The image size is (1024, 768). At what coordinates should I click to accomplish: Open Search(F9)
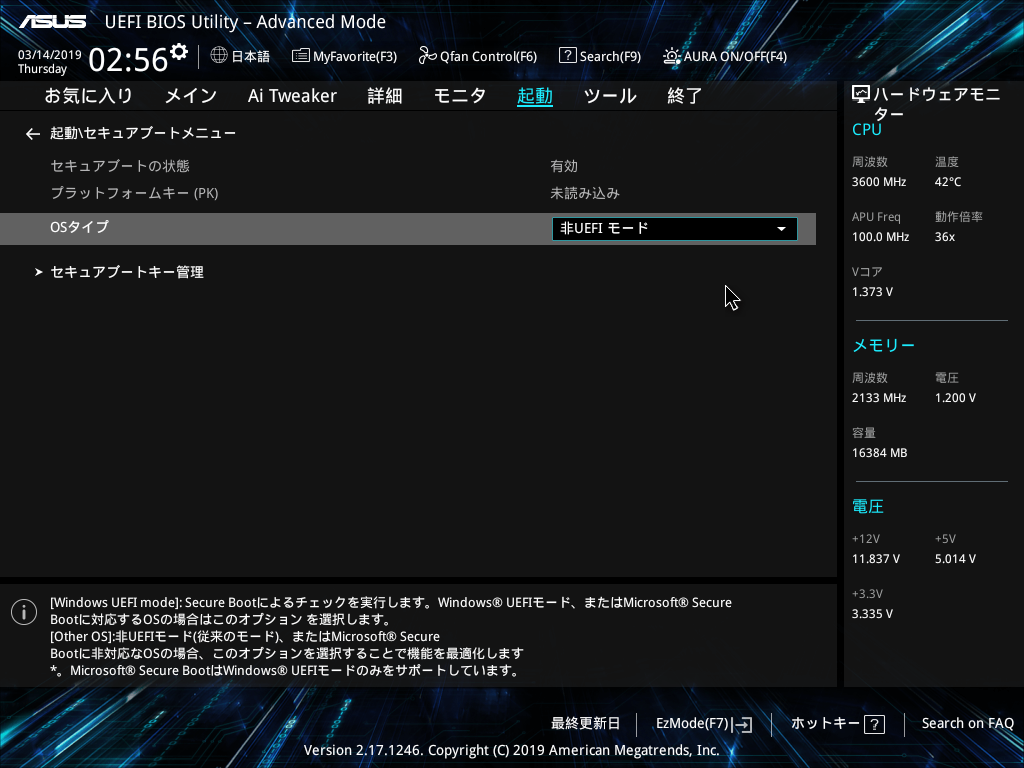(x=600, y=56)
